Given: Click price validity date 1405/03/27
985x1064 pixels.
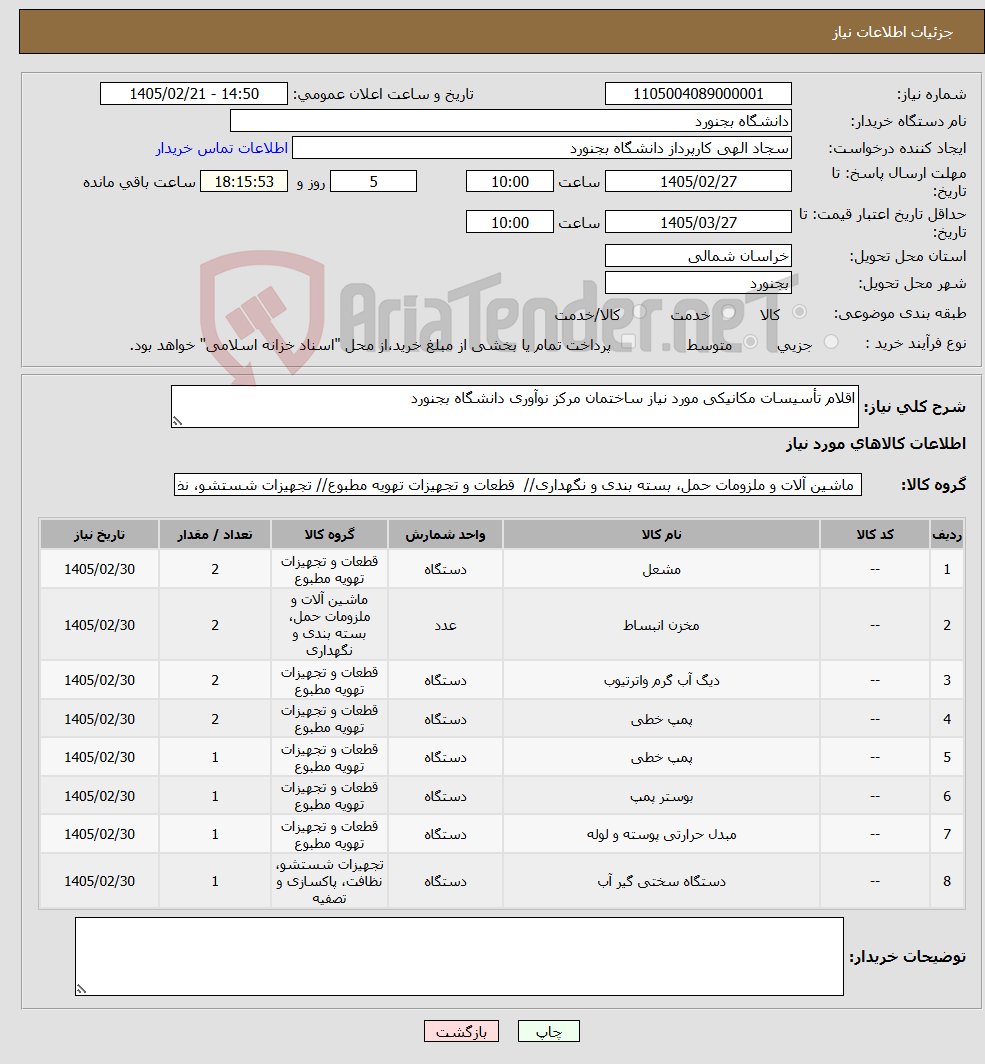Looking at the screenshot, I should [698, 222].
